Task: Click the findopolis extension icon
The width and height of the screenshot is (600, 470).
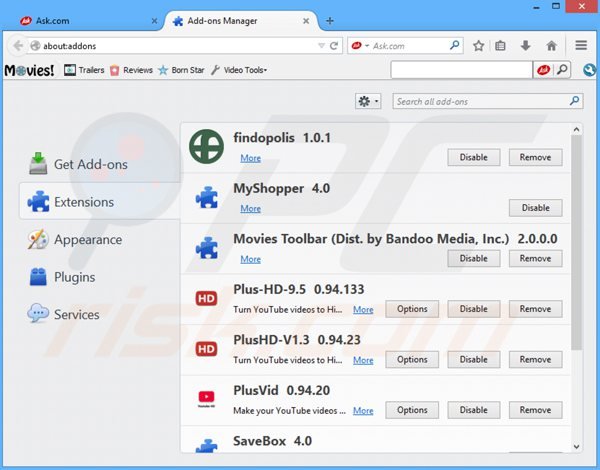Action: click(206, 147)
